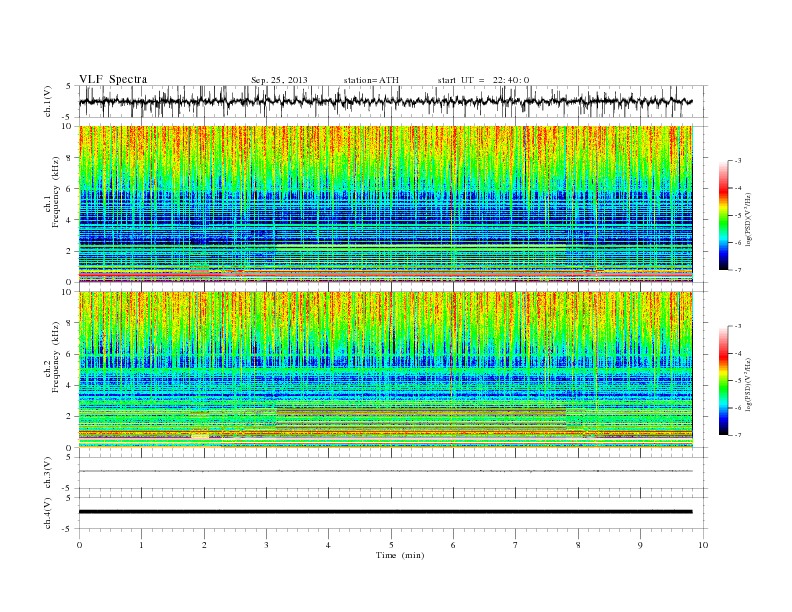
Task: Click the "8" tick on the time axis
Action: [578, 545]
